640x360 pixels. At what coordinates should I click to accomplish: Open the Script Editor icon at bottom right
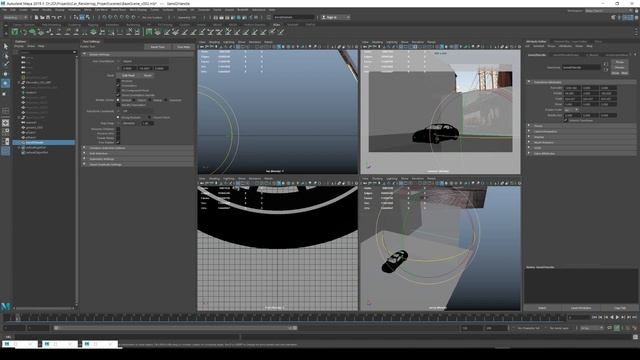pyautogui.click(x=635, y=337)
